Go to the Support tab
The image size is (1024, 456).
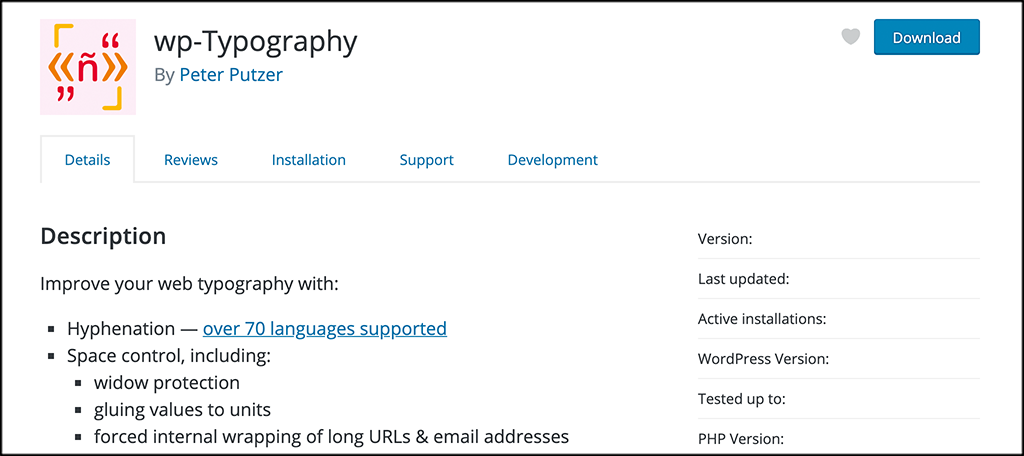coord(426,160)
